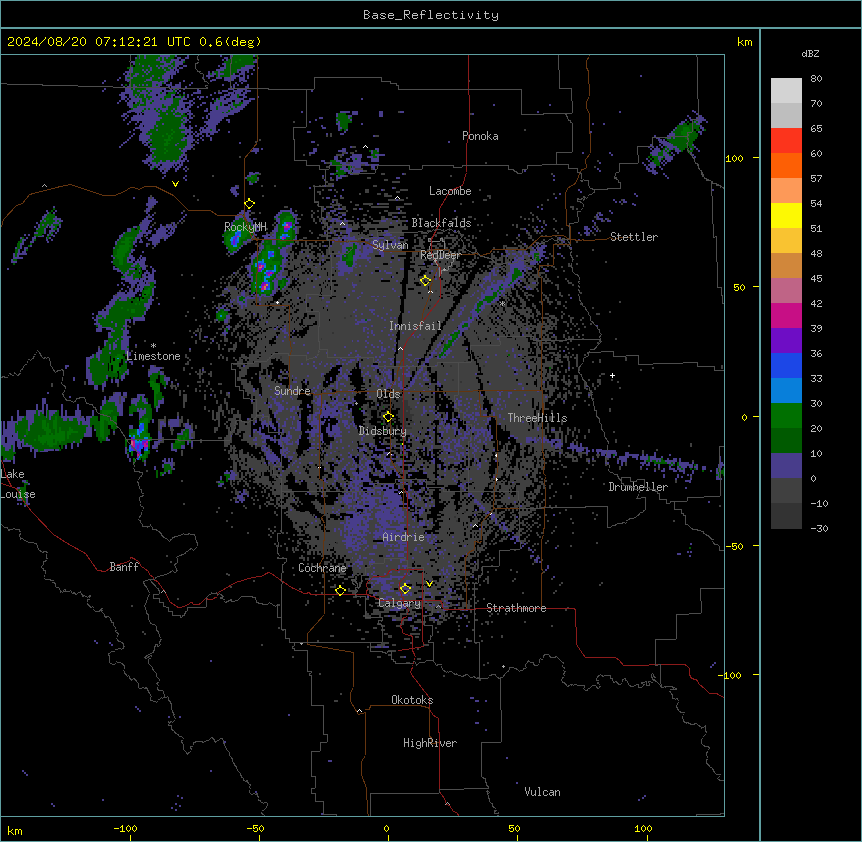The image size is (862, 842).
Task: Select the orange 60-57 dBZ legend swatch
Action: pos(786,165)
